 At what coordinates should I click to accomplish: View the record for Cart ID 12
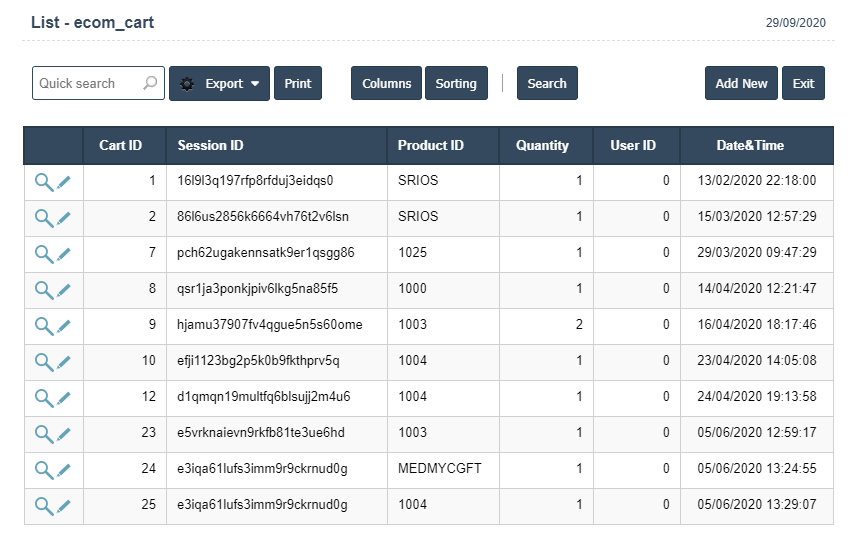[x=43, y=398]
